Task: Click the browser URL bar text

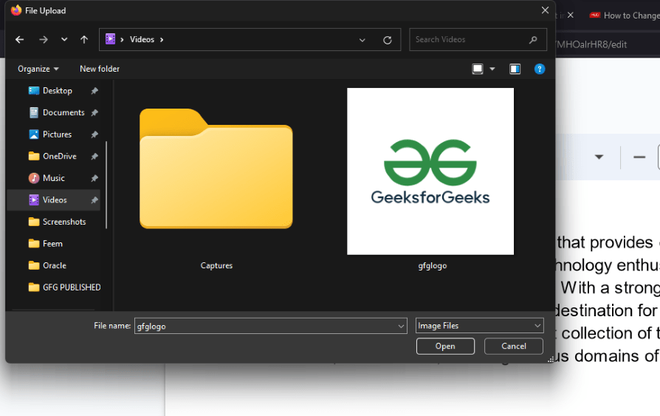Action: click(591, 44)
